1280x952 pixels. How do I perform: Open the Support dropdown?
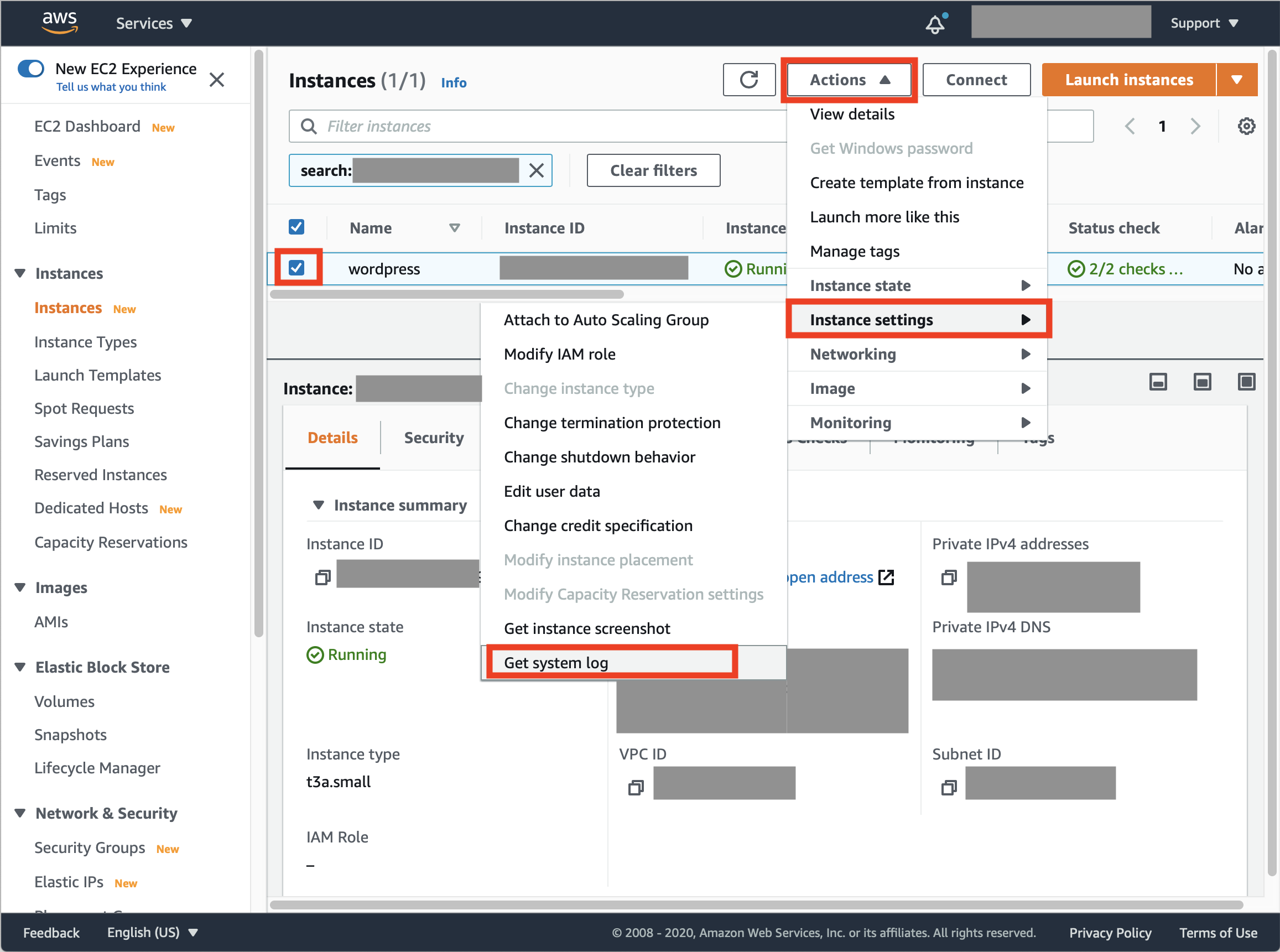pyautogui.click(x=1204, y=23)
